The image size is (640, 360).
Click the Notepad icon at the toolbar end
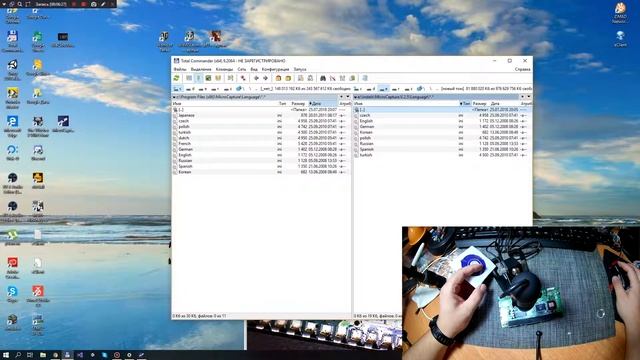click(x=365, y=78)
